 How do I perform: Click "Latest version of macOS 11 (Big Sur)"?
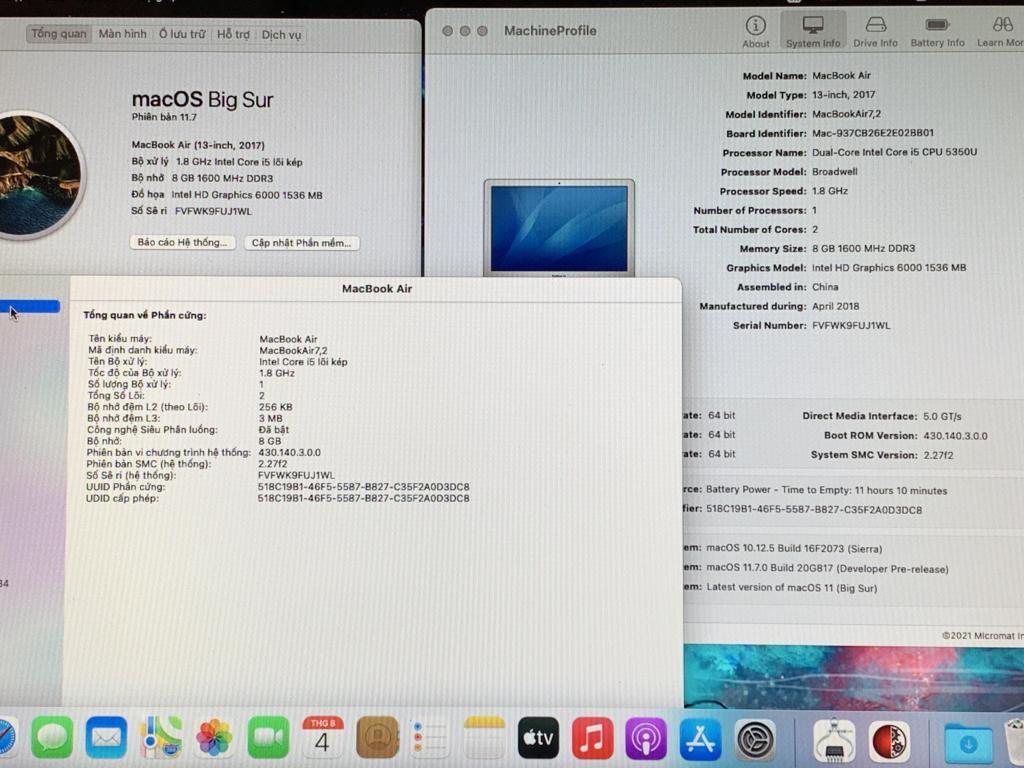click(x=792, y=588)
